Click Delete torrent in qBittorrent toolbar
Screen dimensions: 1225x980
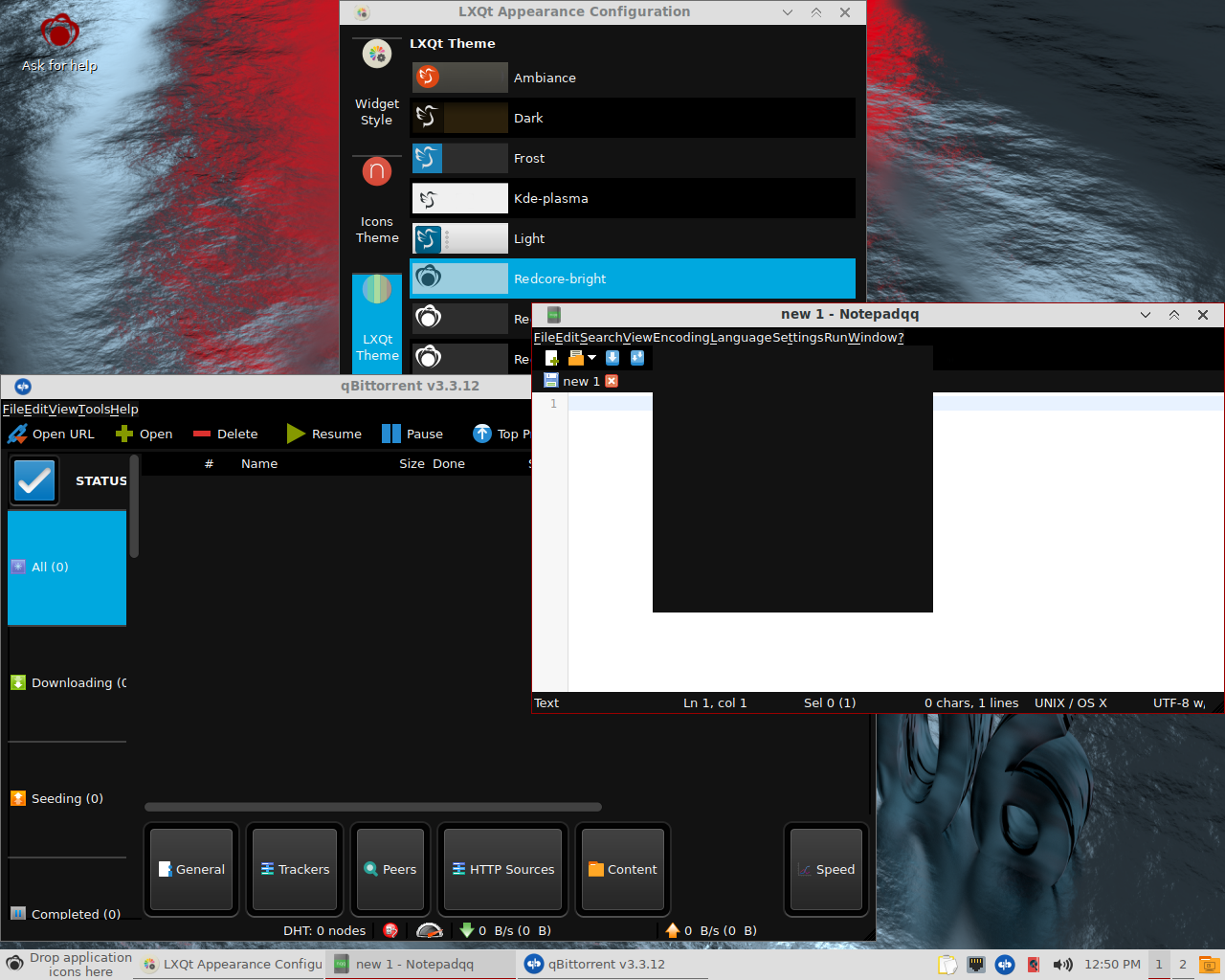(x=225, y=434)
